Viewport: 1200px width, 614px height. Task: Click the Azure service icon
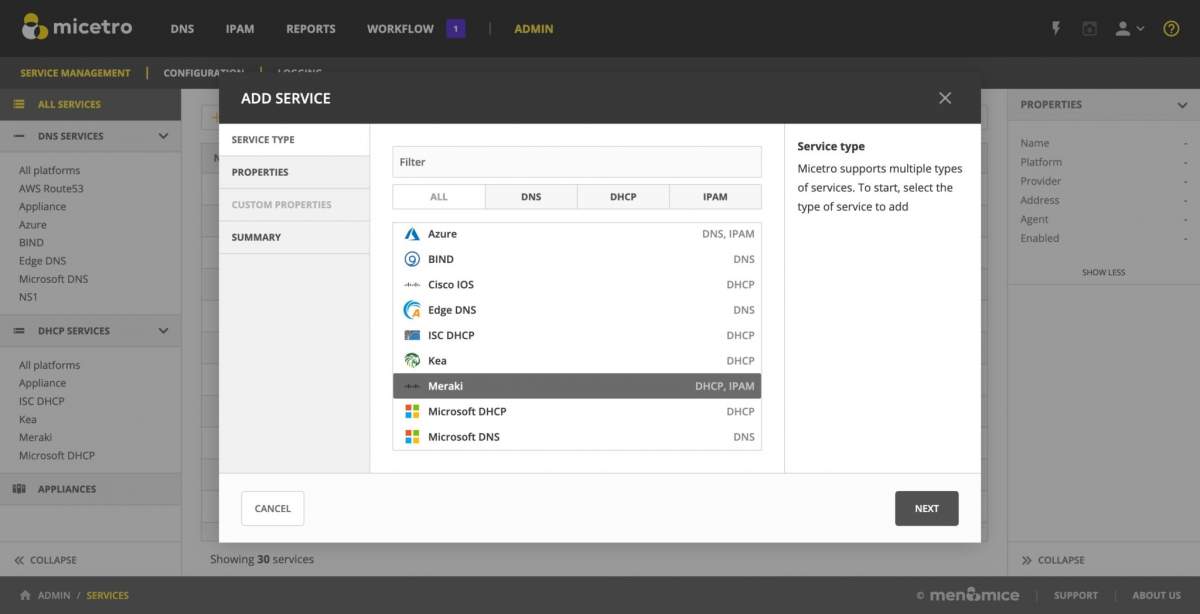tap(412, 234)
